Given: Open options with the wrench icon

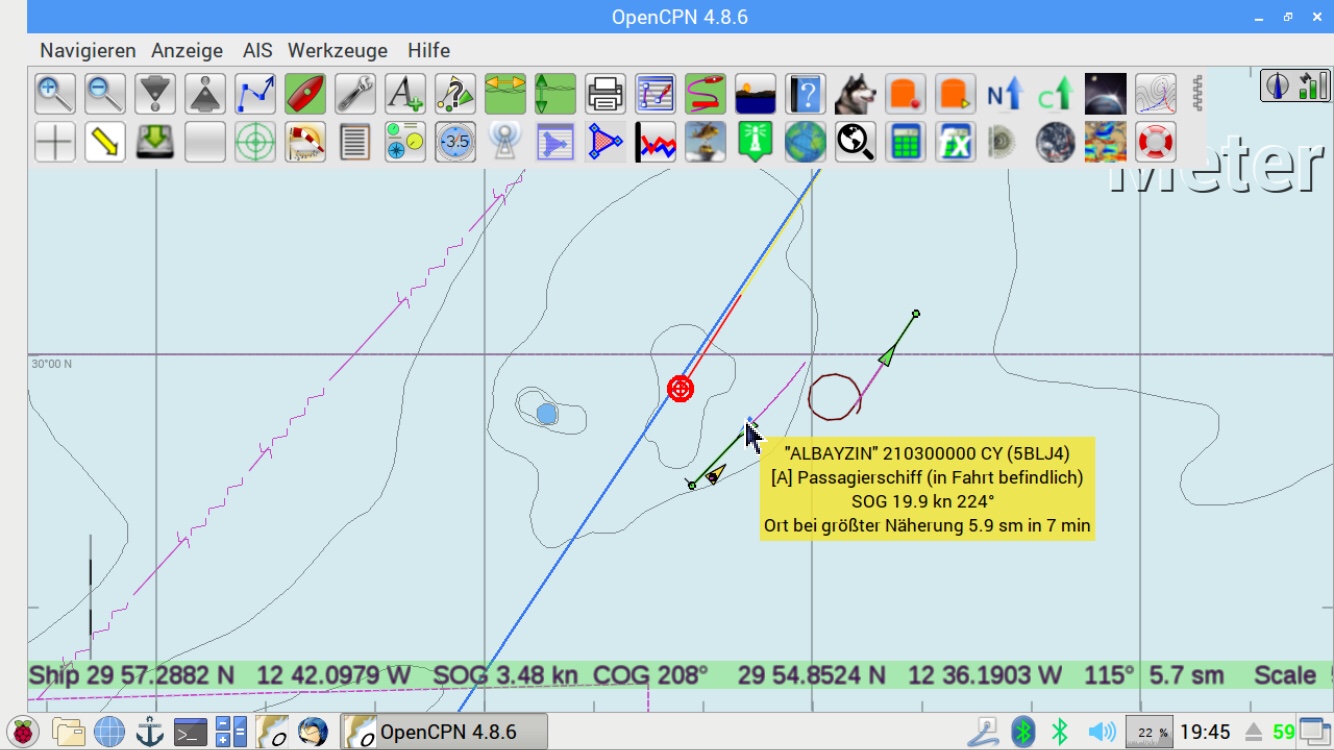Looking at the screenshot, I should [x=355, y=94].
